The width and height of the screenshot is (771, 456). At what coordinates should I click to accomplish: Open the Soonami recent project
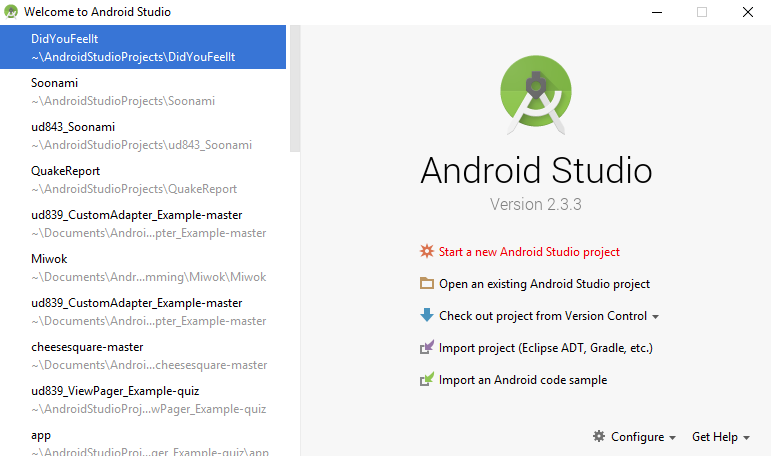click(x=122, y=92)
